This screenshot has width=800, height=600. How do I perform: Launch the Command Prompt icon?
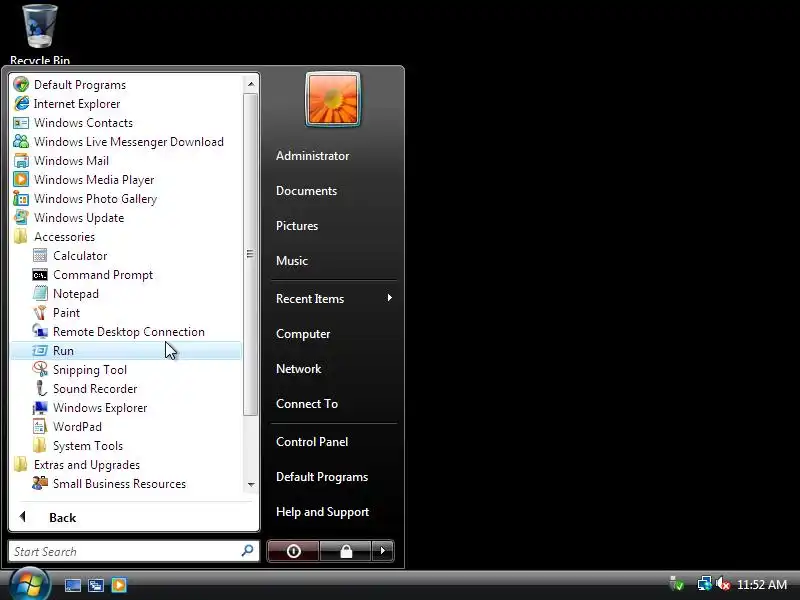pyautogui.click(x=40, y=275)
